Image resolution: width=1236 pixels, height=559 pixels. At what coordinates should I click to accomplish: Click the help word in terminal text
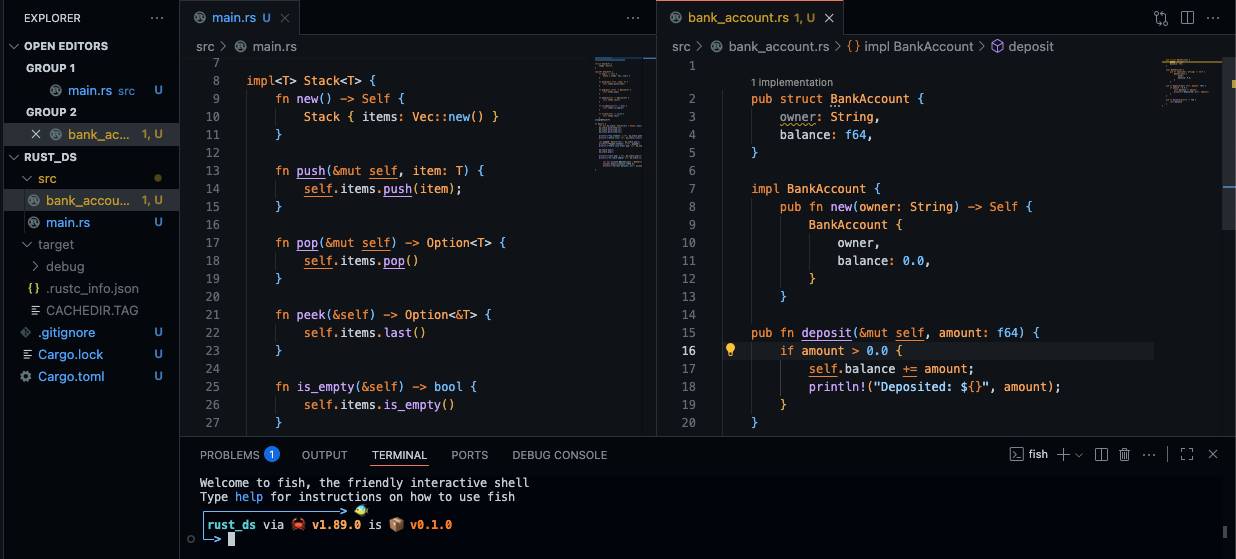249,497
